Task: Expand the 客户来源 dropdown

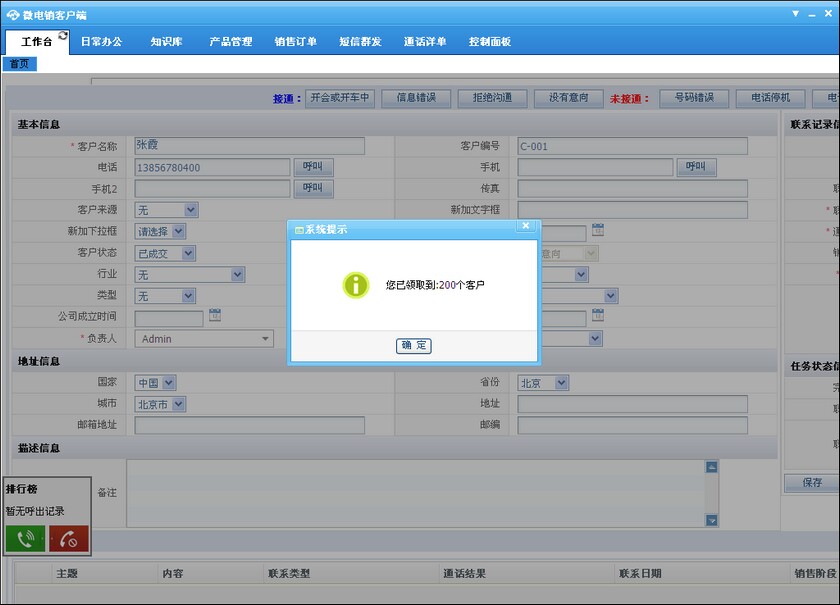Action: click(x=190, y=210)
